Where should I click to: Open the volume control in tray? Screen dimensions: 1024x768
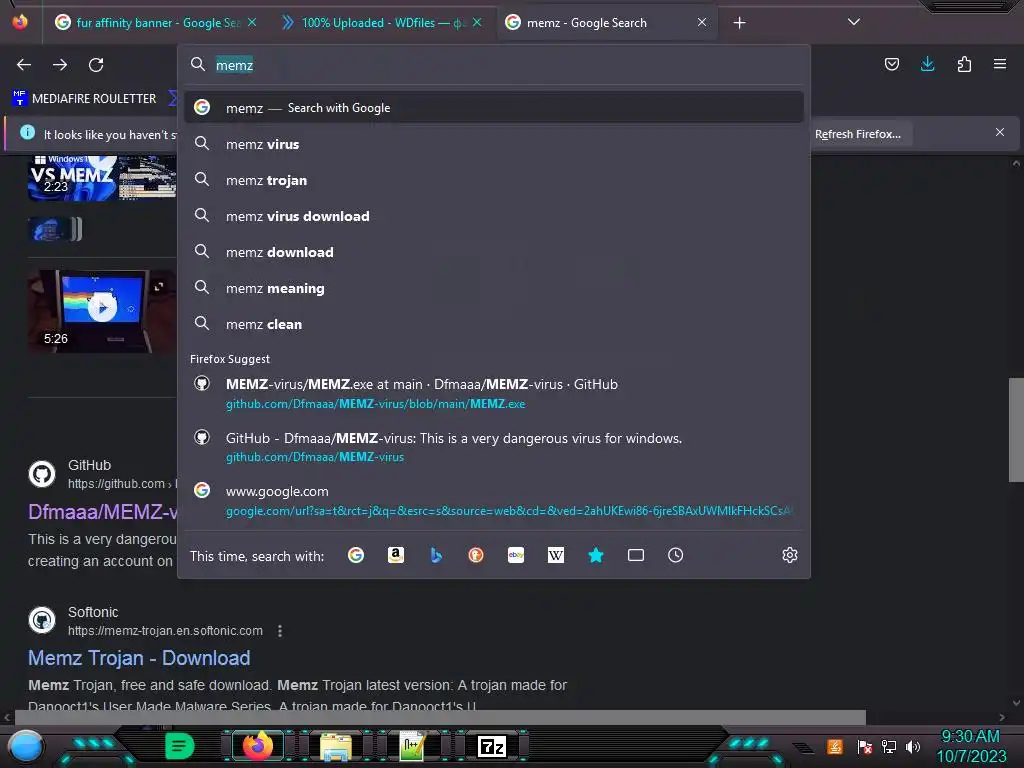point(912,746)
